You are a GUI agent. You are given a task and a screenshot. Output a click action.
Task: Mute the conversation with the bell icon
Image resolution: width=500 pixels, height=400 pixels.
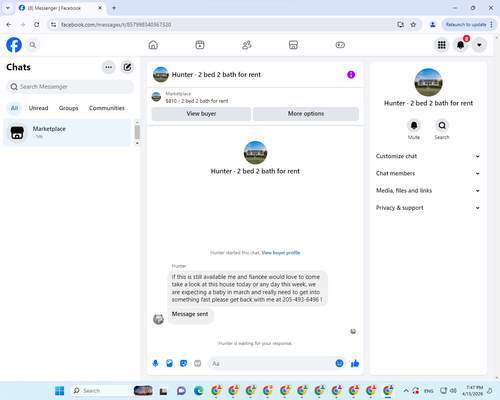click(414, 125)
